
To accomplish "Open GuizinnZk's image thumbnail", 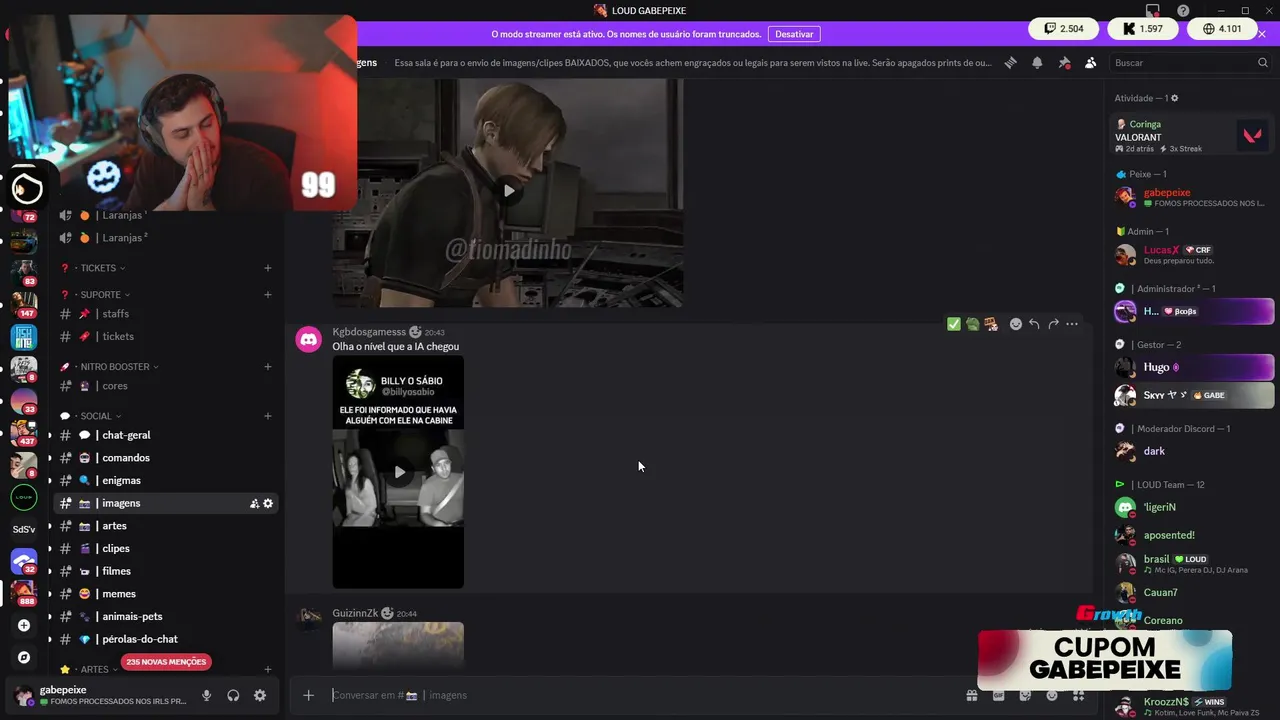I will [398, 645].
